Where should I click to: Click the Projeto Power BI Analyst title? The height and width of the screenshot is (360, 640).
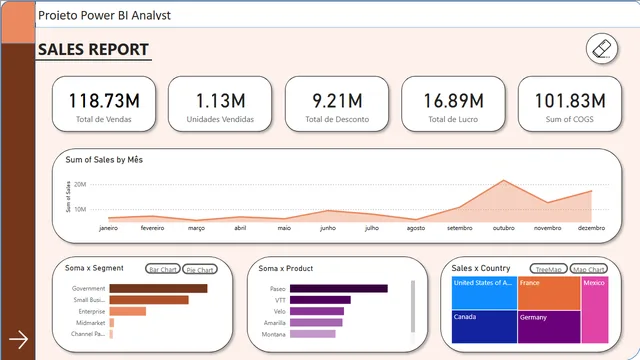104,16
